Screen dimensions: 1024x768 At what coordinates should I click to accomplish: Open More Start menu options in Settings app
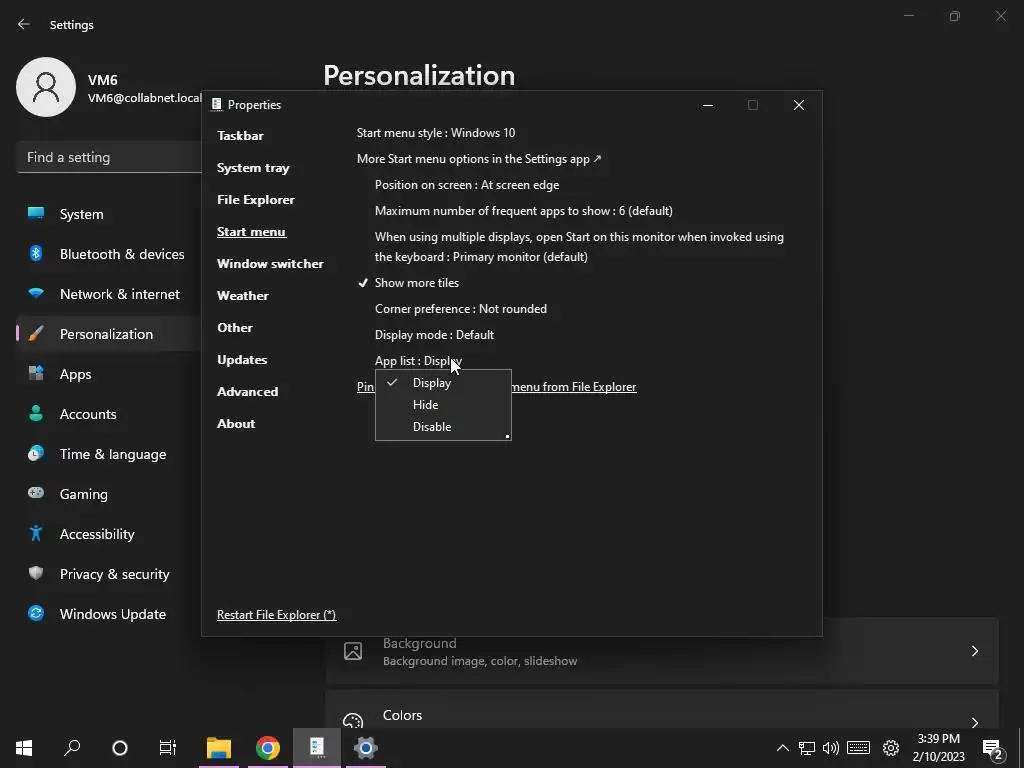(479, 159)
